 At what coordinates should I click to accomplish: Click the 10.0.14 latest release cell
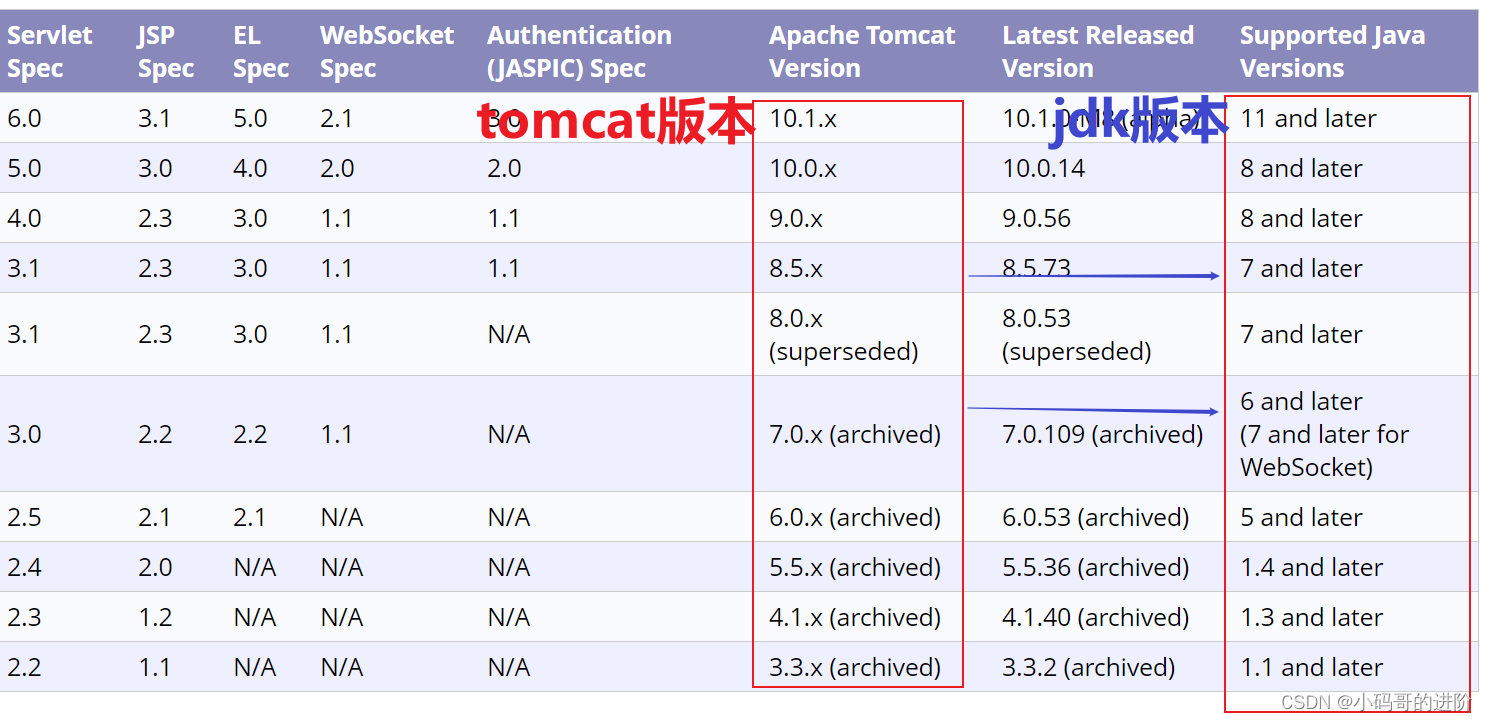(1044, 168)
